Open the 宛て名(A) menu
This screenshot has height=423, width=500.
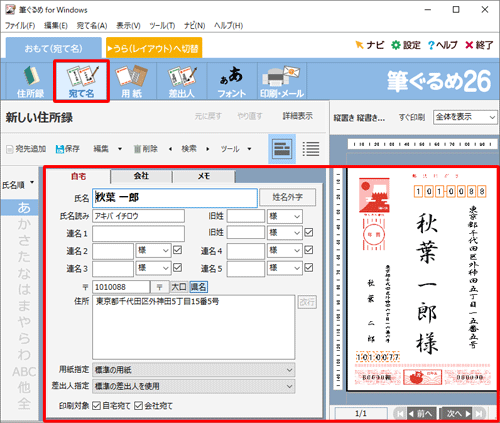tap(92, 26)
